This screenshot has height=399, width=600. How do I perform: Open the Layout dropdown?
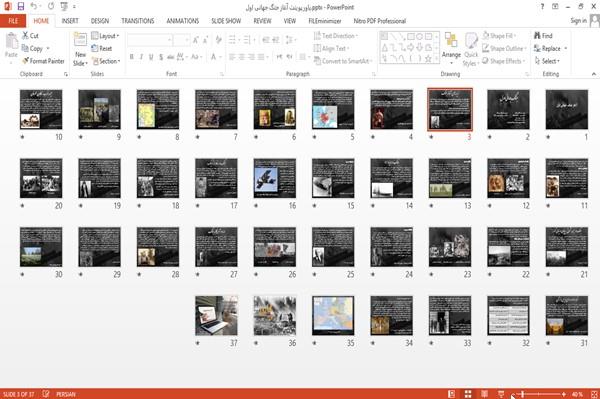tap(105, 36)
